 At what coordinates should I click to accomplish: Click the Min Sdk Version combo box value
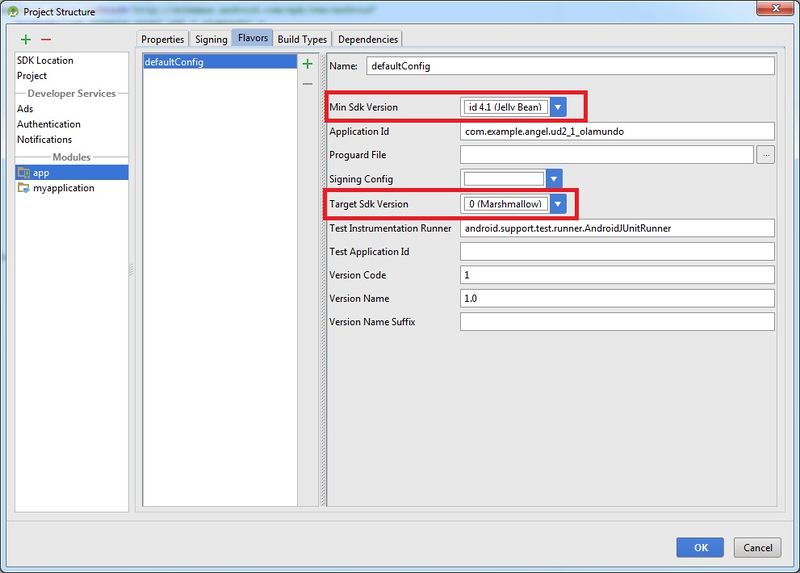coord(505,107)
